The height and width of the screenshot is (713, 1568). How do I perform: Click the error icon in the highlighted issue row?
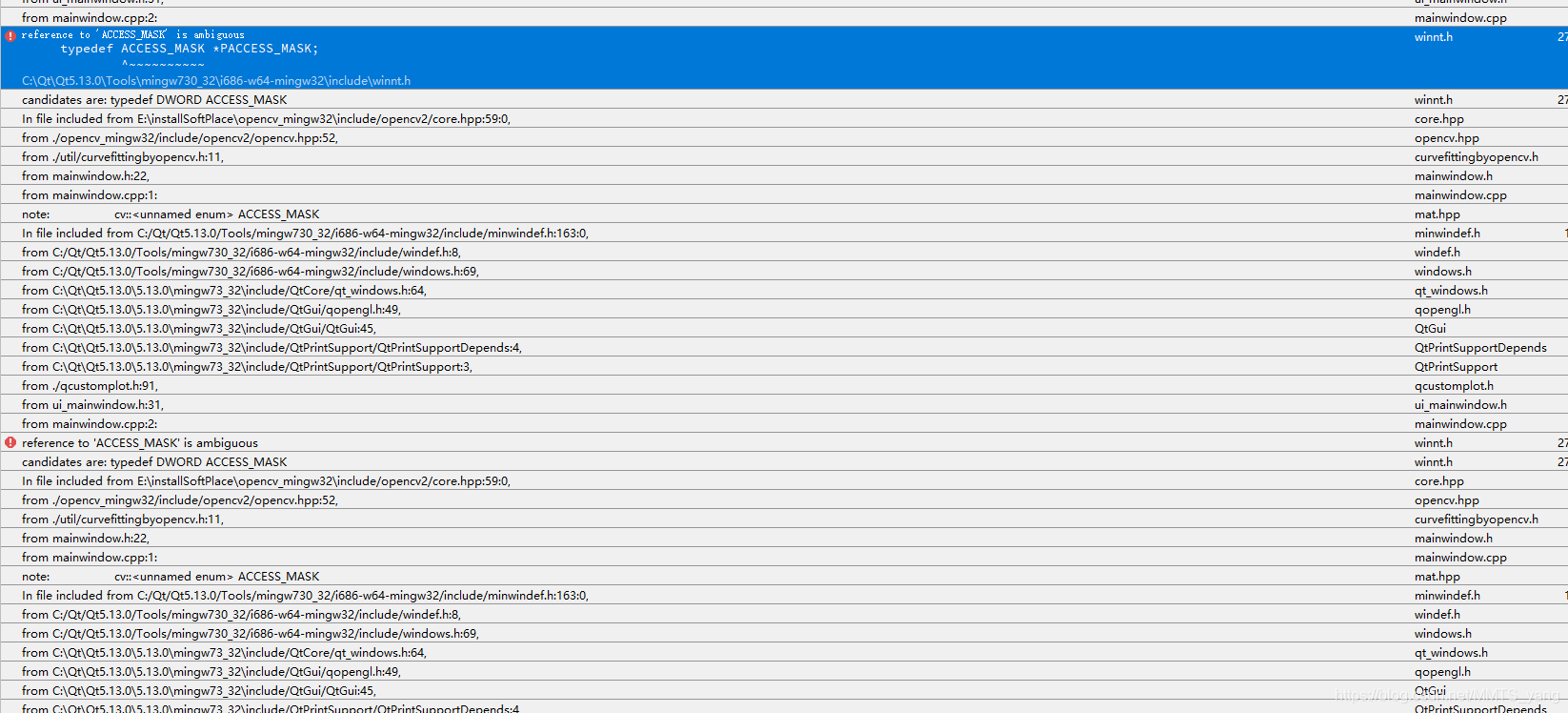point(10,35)
